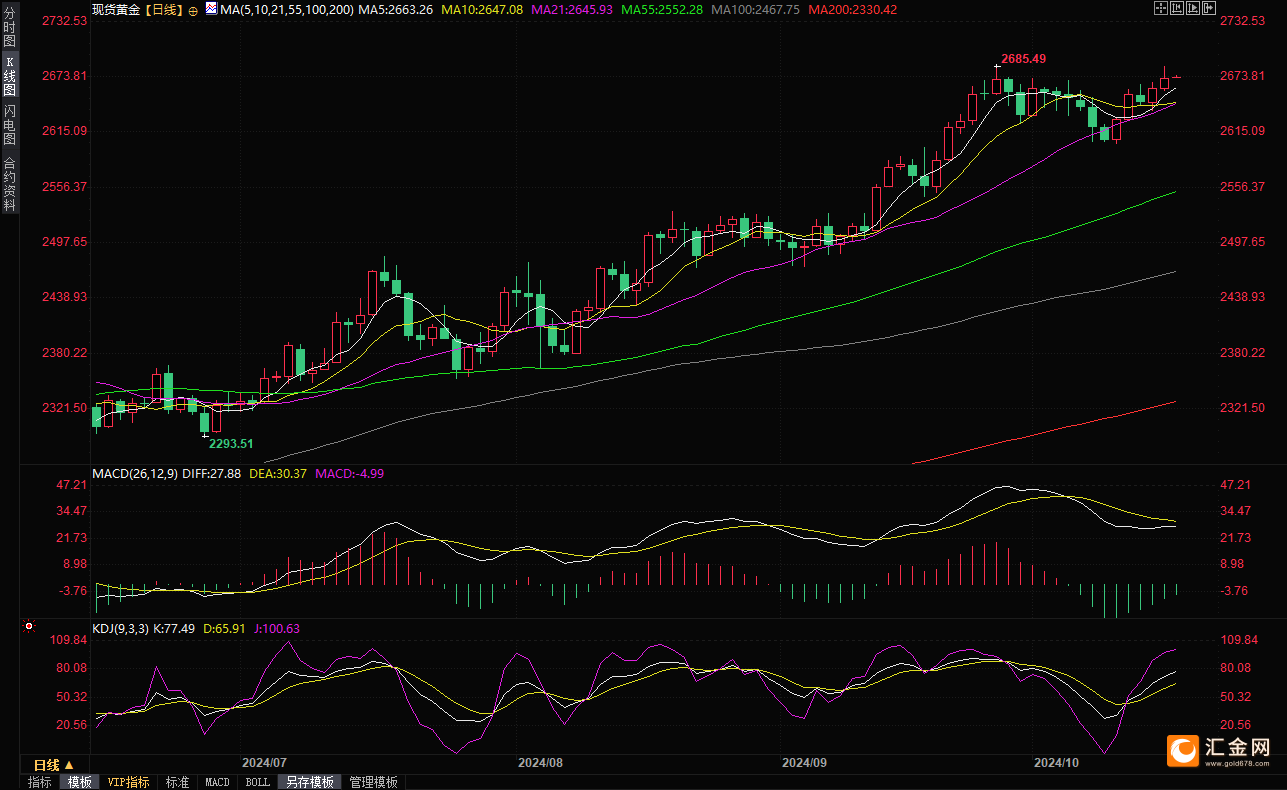Viewport: 1287px width, 790px height.
Task: Click the right-axis 2615.09 price label
Action: tap(1242, 131)
